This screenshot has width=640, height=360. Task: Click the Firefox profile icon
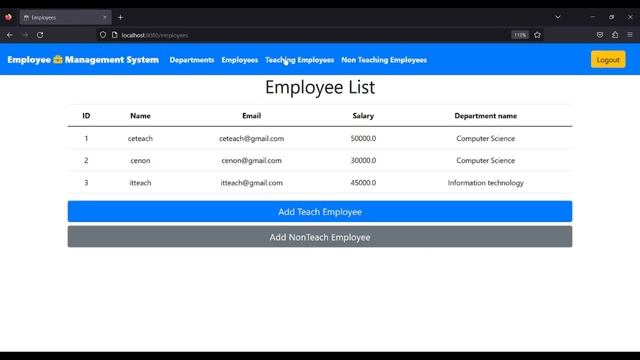(x=8, y=17)
